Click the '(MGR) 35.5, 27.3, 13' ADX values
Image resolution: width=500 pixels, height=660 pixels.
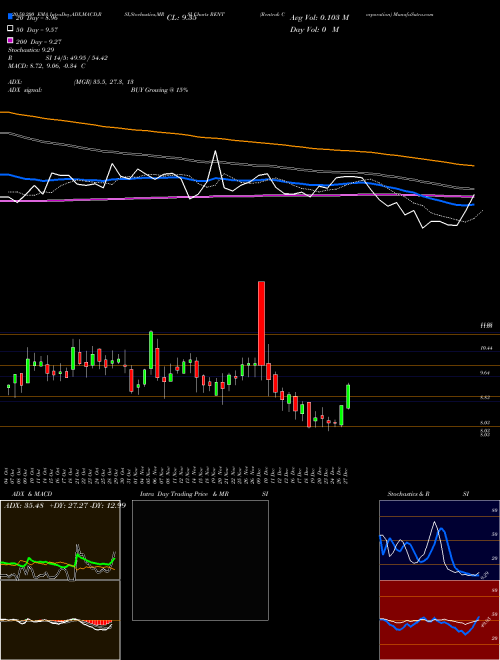(x=104, y=82)
